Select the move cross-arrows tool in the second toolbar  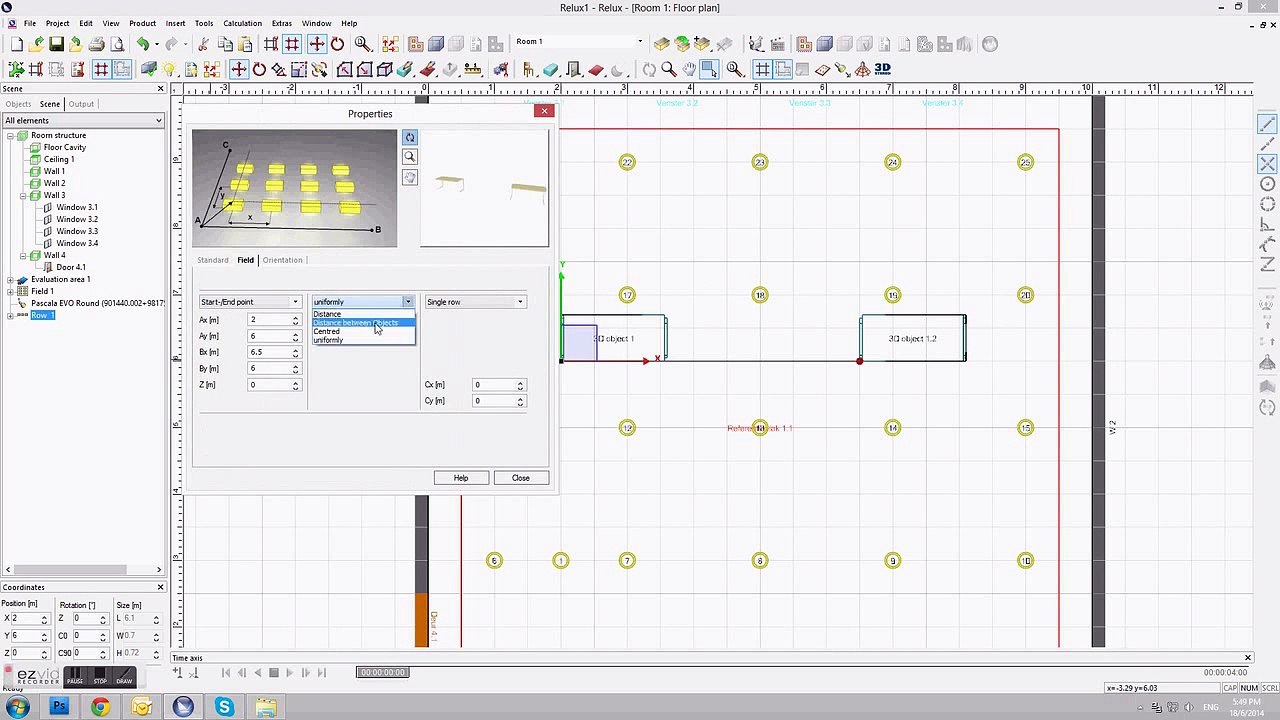click(x=238, y=69)
